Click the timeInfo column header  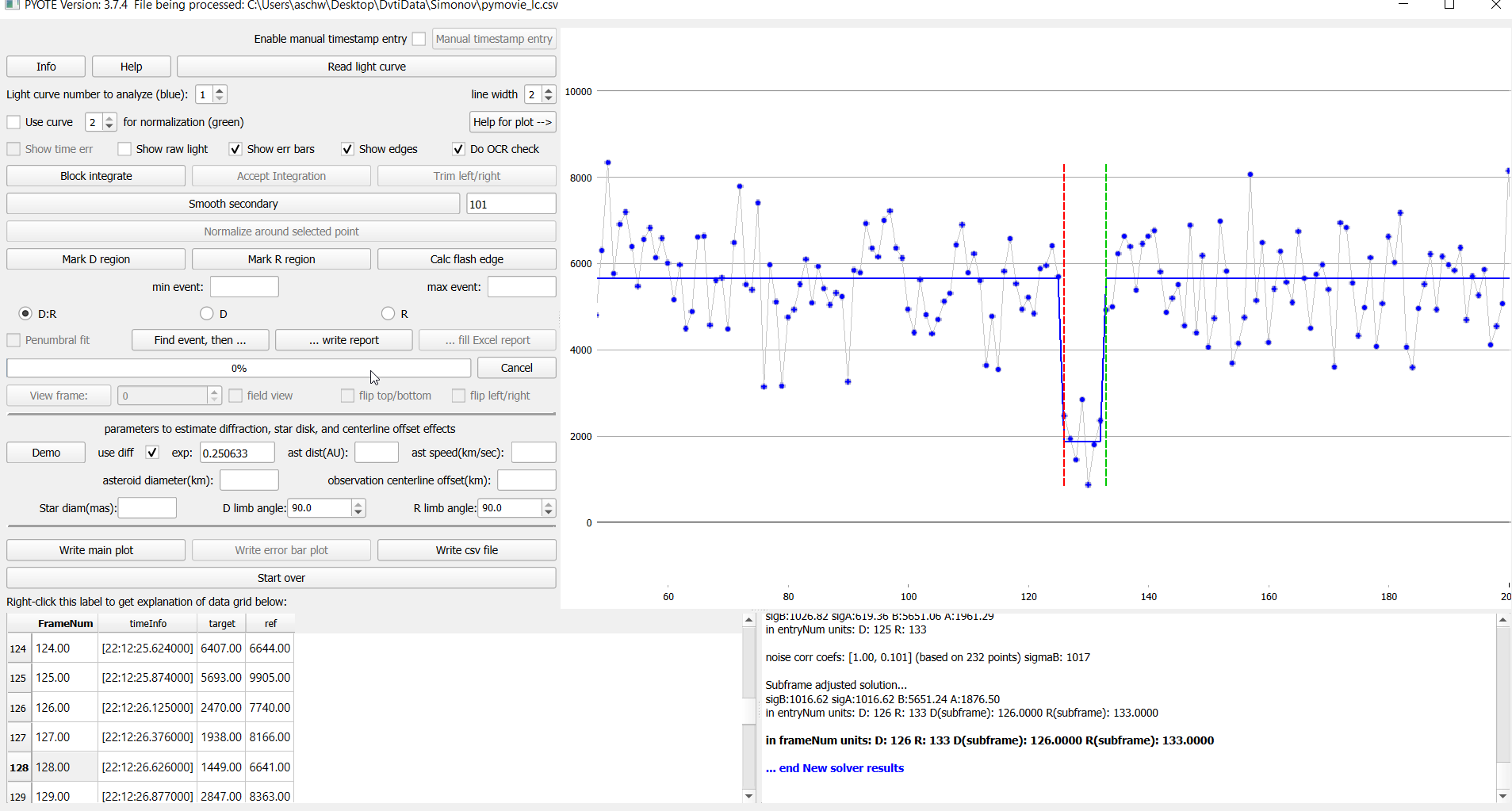147,624
